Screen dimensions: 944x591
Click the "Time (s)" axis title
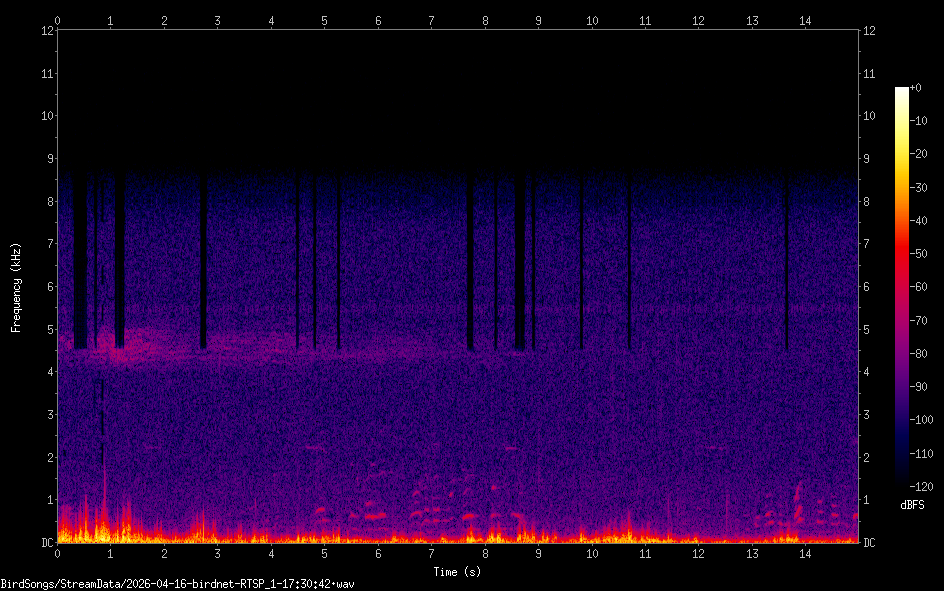pyautogui.click(x=456, y=571)
